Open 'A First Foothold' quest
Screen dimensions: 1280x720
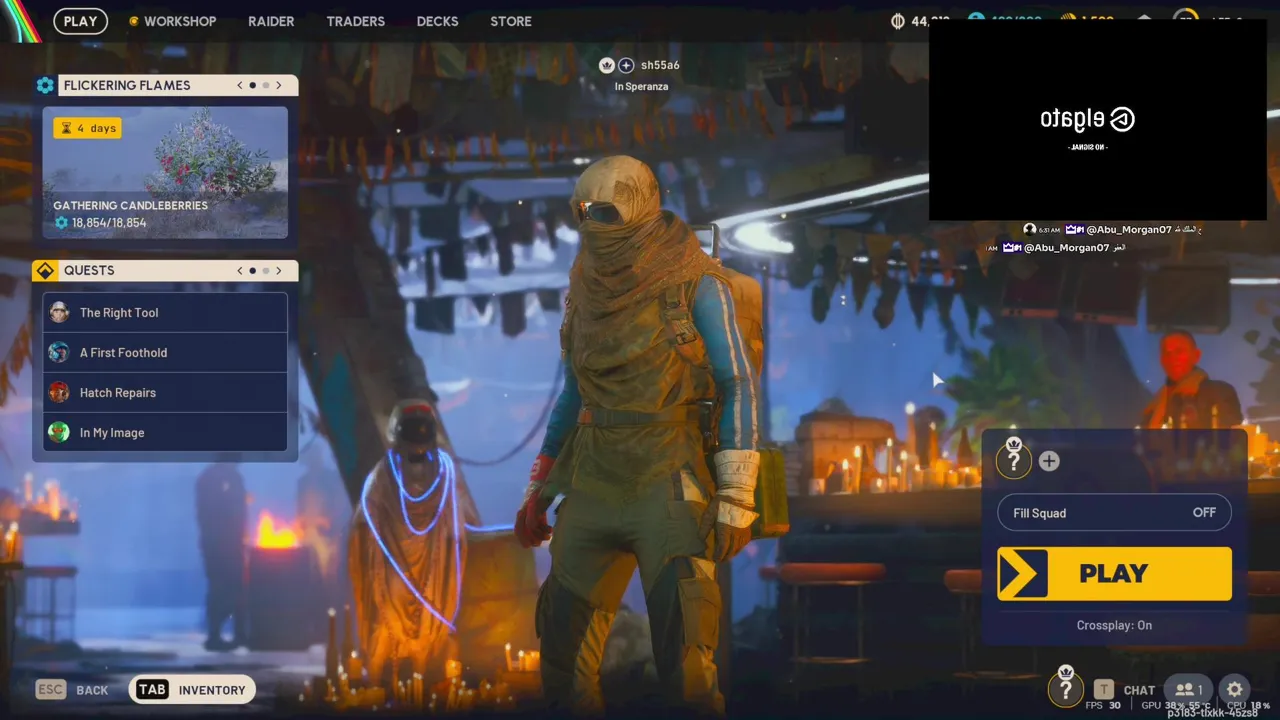click(x=165, y=352)
